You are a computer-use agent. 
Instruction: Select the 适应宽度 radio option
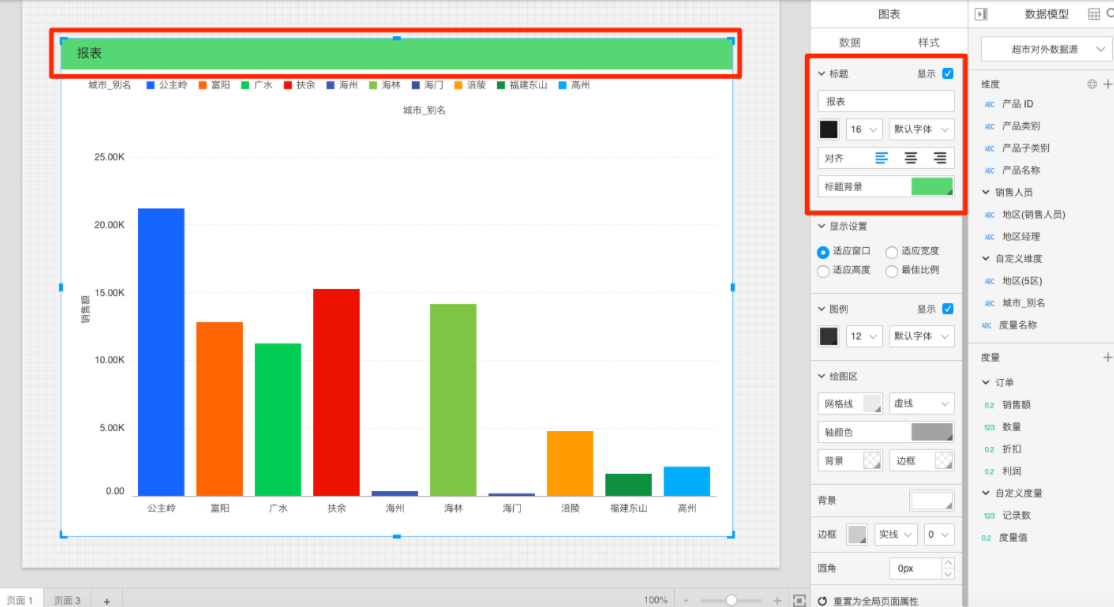pyautogui.click(x=892, y=252)
